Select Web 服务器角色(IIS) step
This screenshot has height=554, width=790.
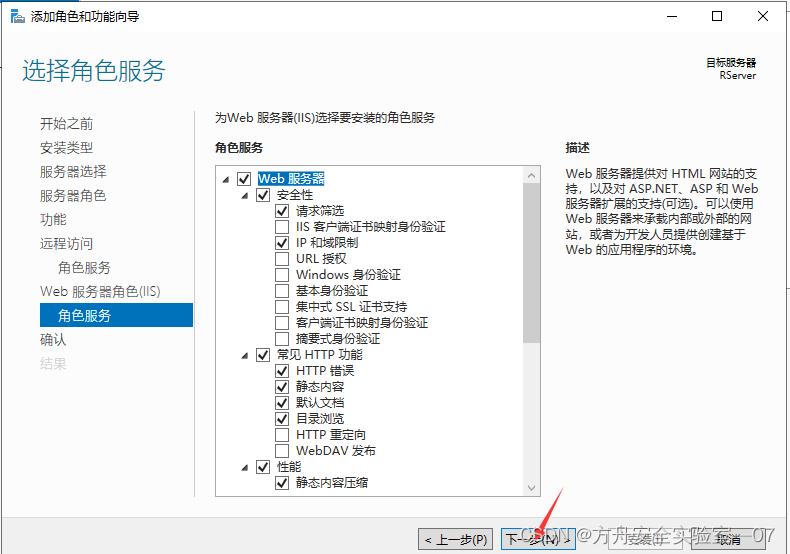tap(100, 292)
